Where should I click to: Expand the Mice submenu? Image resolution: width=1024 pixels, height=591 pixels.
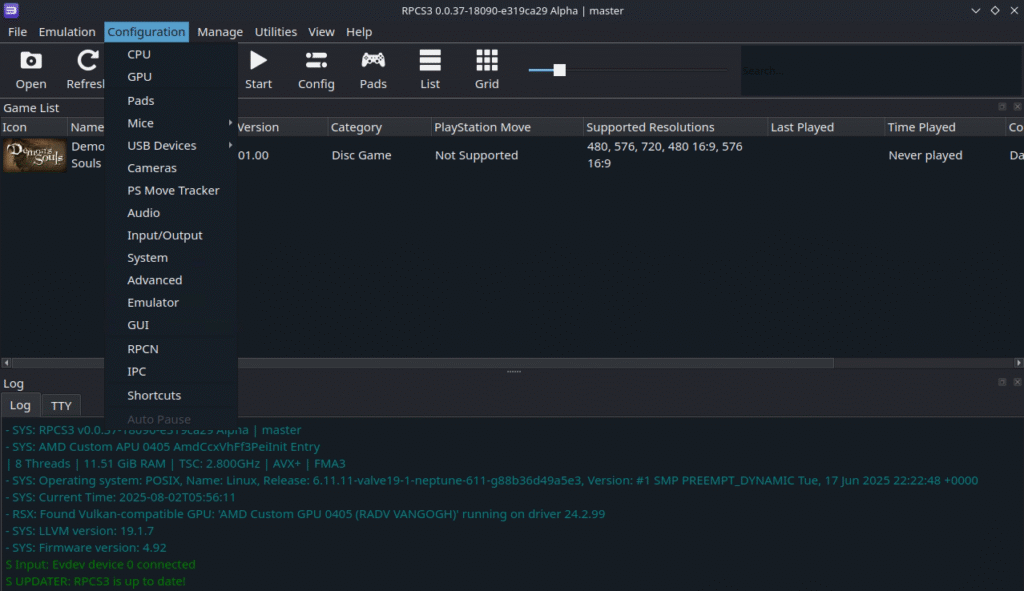pos(171,123)
